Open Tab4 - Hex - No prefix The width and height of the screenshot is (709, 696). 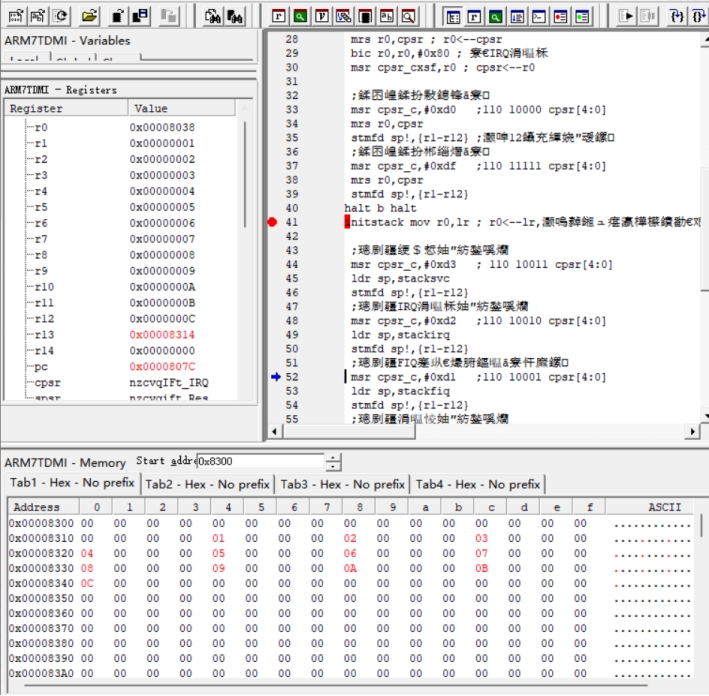(478, 484)
